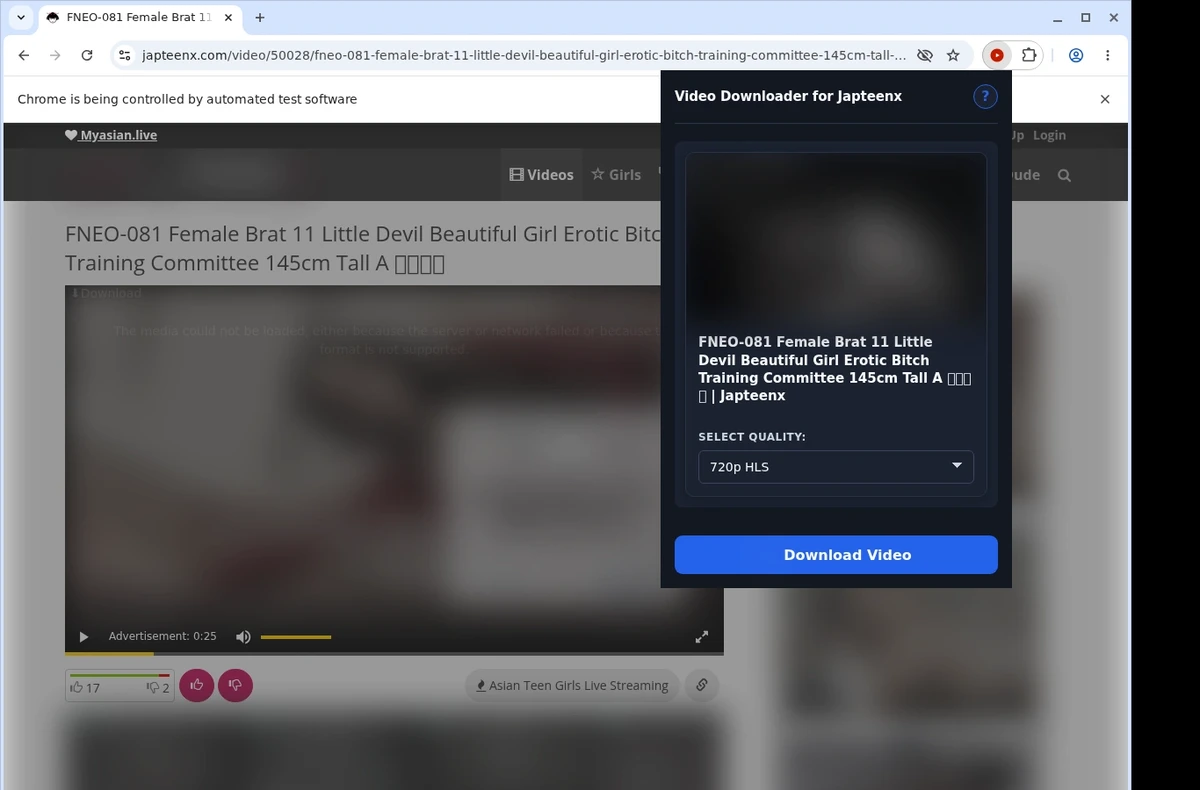
Task: Toggle fullscreen on the video player
Action: coord(702,637)
